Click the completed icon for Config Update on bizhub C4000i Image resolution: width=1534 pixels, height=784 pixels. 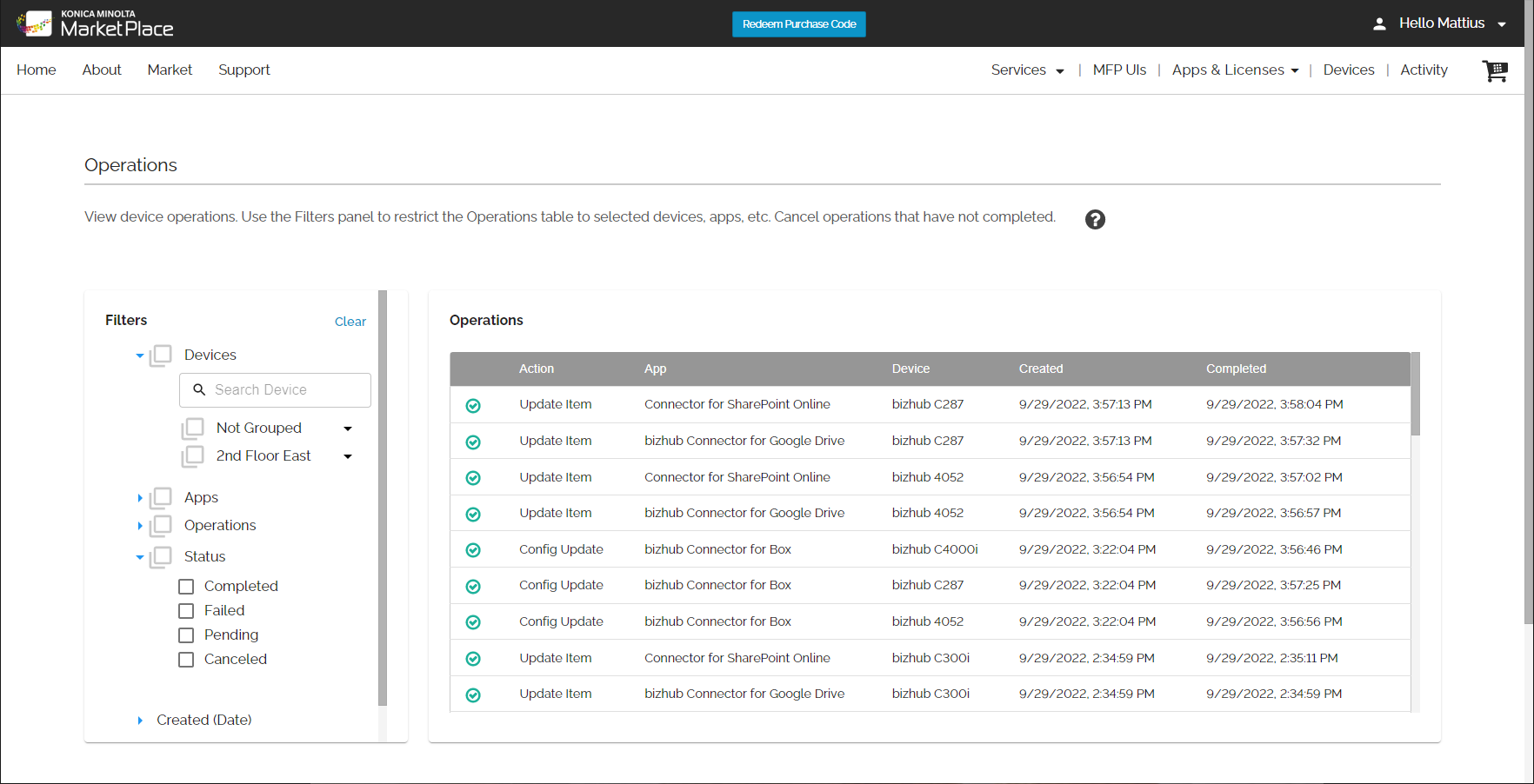pyautogui.click(x=473, y=549)
